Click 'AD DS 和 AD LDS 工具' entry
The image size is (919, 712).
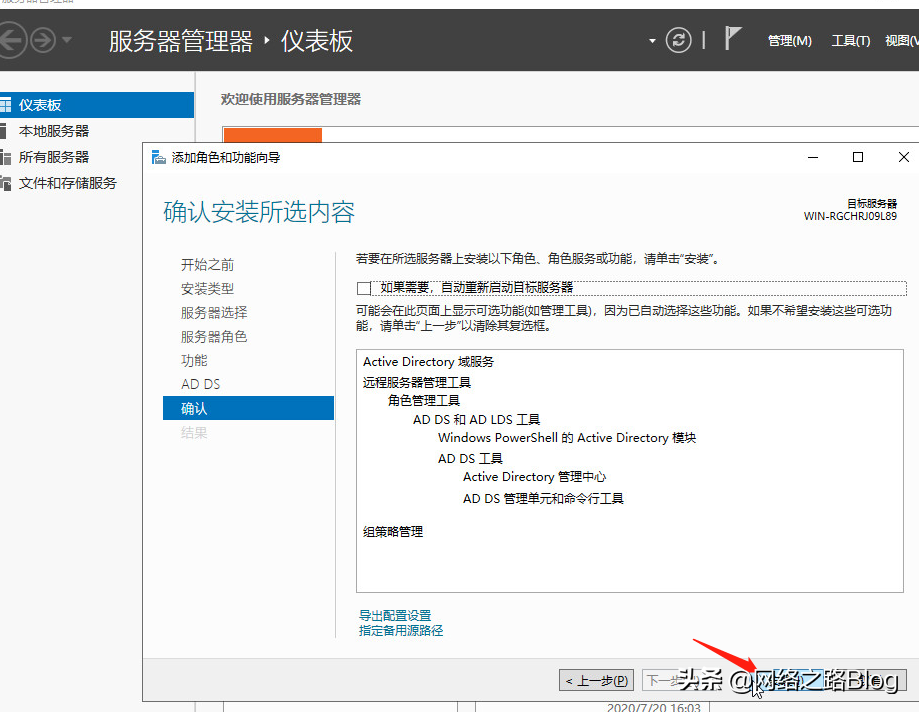476,420
